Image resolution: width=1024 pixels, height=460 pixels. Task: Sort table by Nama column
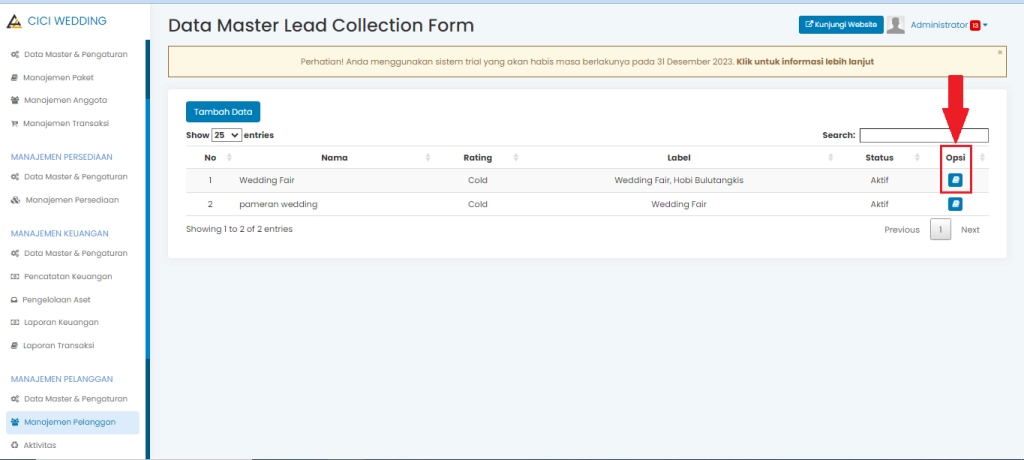(428, 157)
